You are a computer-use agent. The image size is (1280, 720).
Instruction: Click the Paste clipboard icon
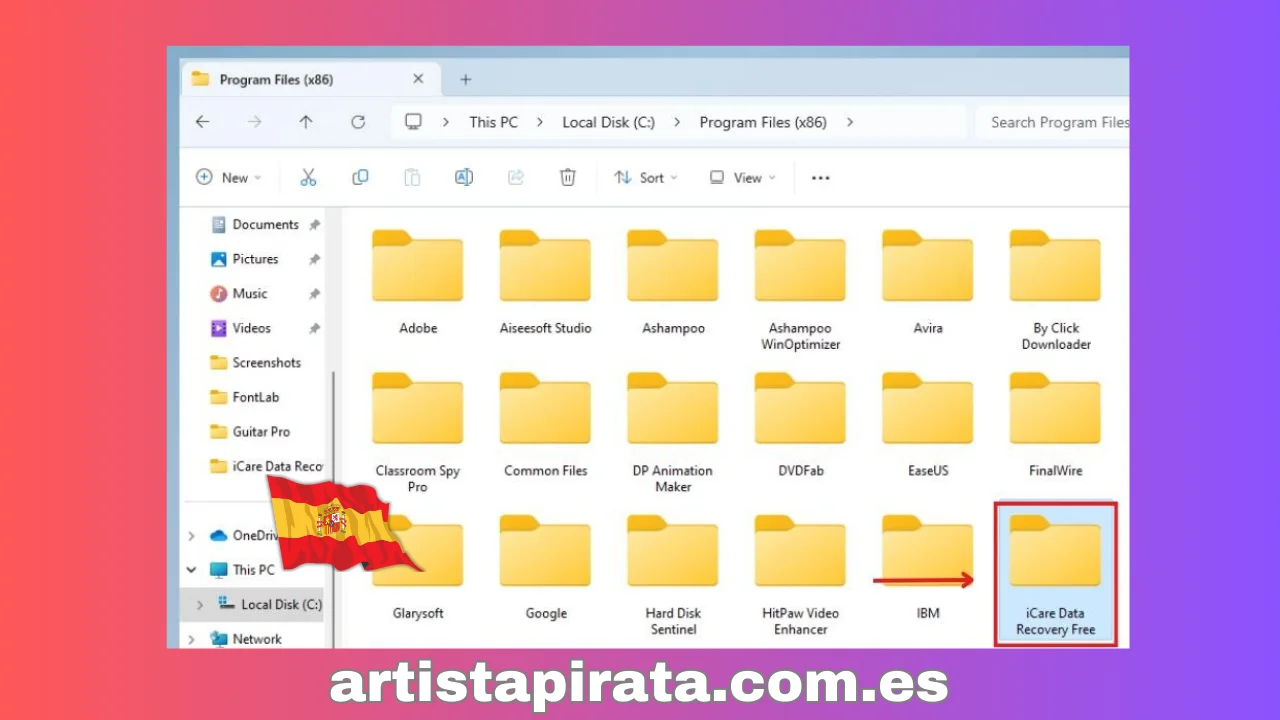tap(412, 177)
